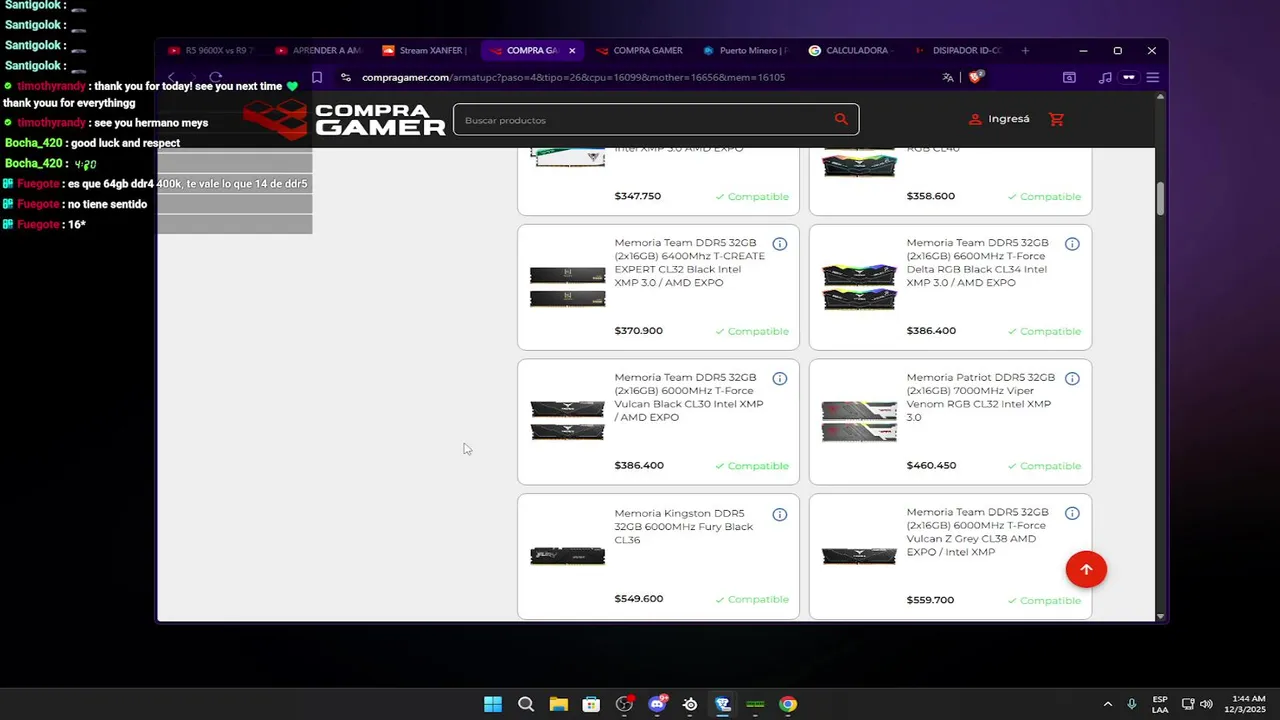Click the Compra Gamer logo
This screenshot has width=1280, height=720.
pos(345,119)
